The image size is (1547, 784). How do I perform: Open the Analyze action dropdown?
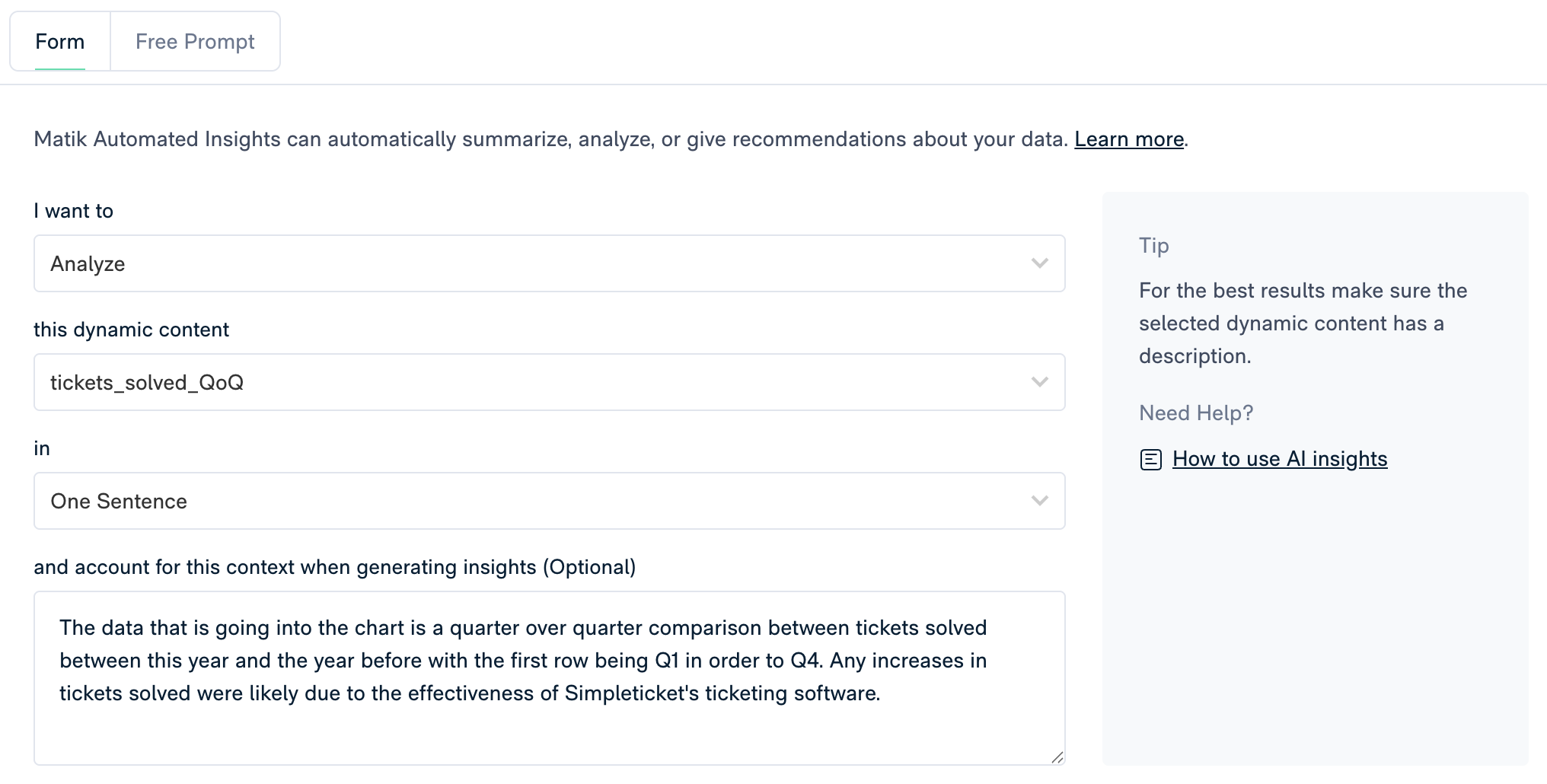pos(533,263)
